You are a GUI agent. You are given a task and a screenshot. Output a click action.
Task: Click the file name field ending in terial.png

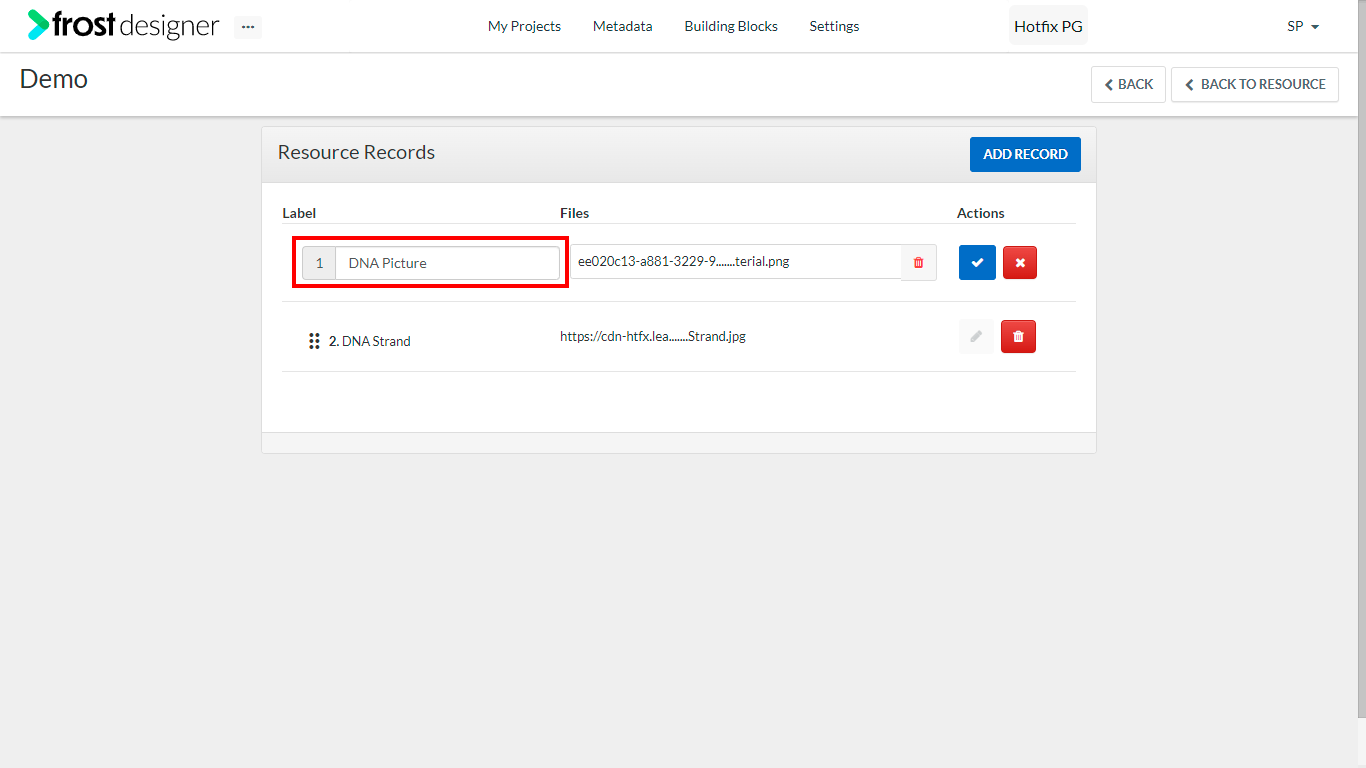tap(736, 262)
